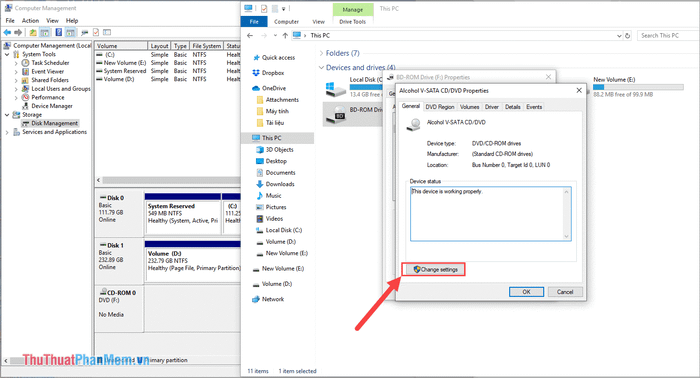Open Help menu in Computer Management

click(72, 21)
